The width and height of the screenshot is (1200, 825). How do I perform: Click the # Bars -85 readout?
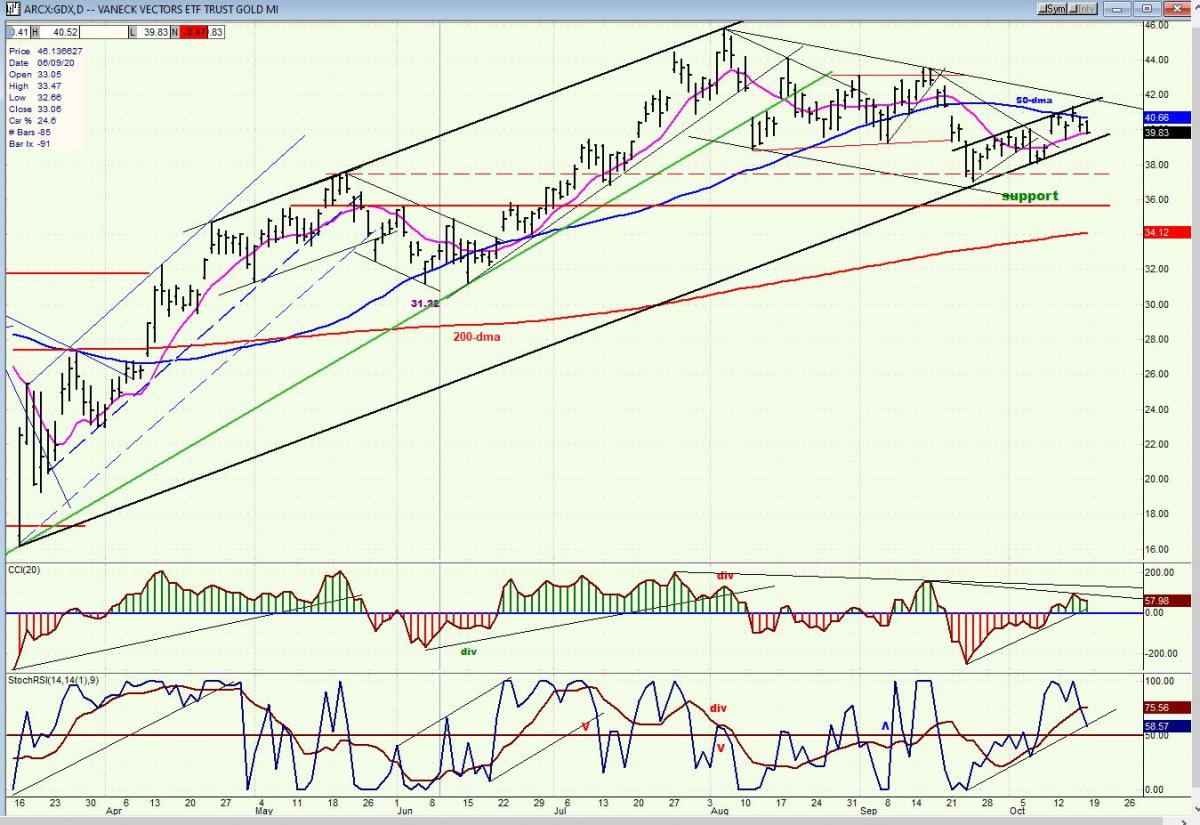[30, 132]
